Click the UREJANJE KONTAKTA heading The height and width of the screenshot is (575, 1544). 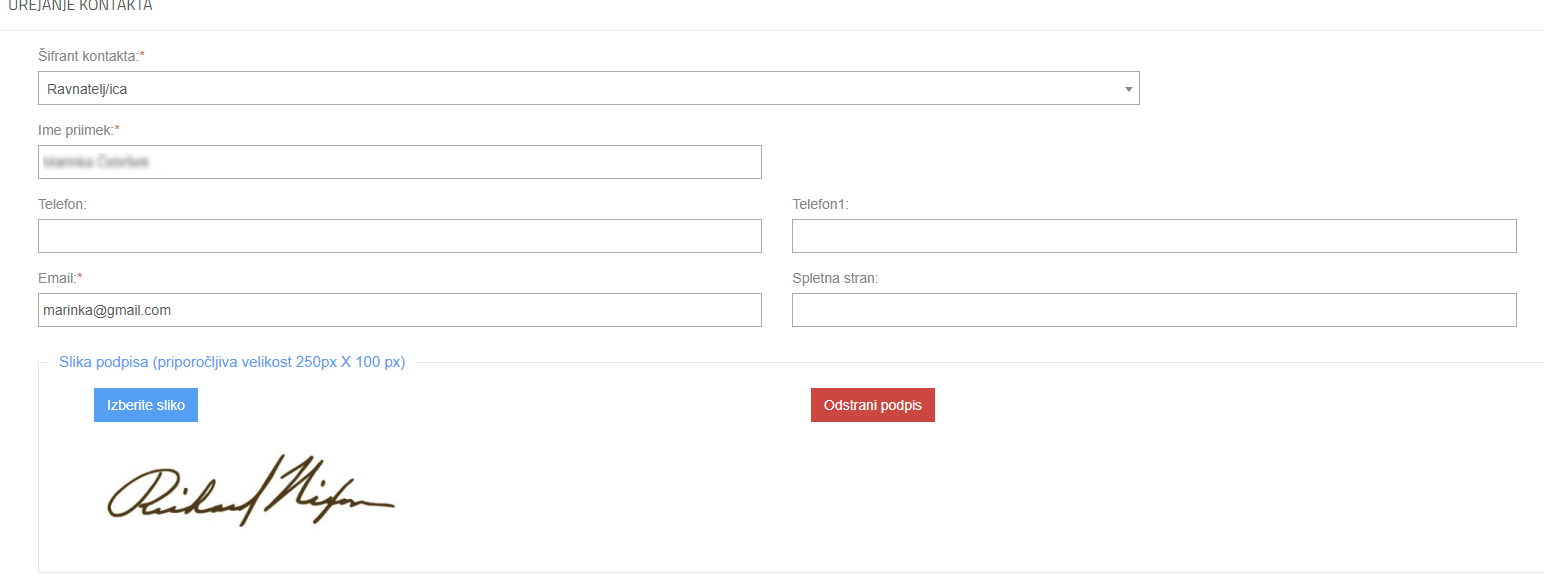[x=80, y=6]
